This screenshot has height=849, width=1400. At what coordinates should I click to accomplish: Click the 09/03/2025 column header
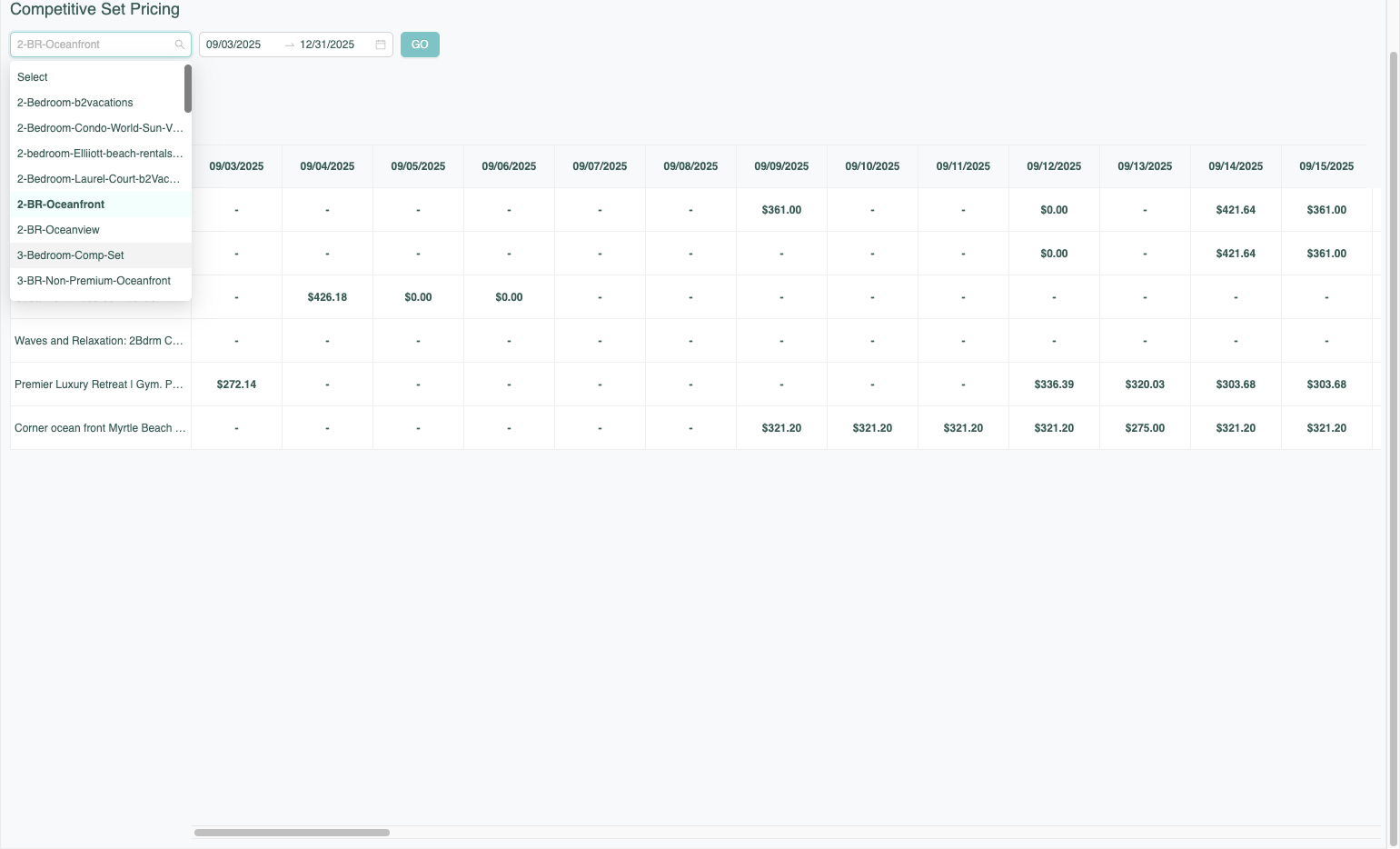click(236, 166)
